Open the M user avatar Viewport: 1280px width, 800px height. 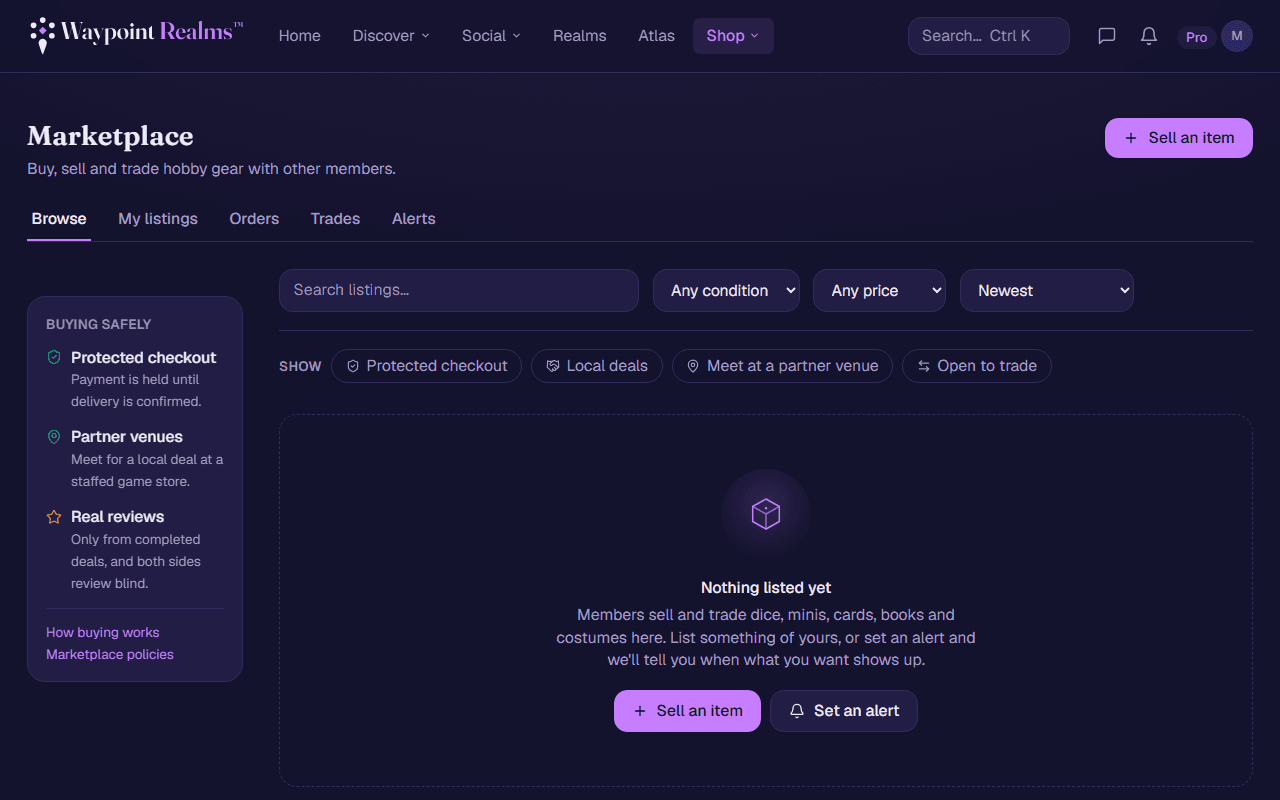tap(1237, 36)
